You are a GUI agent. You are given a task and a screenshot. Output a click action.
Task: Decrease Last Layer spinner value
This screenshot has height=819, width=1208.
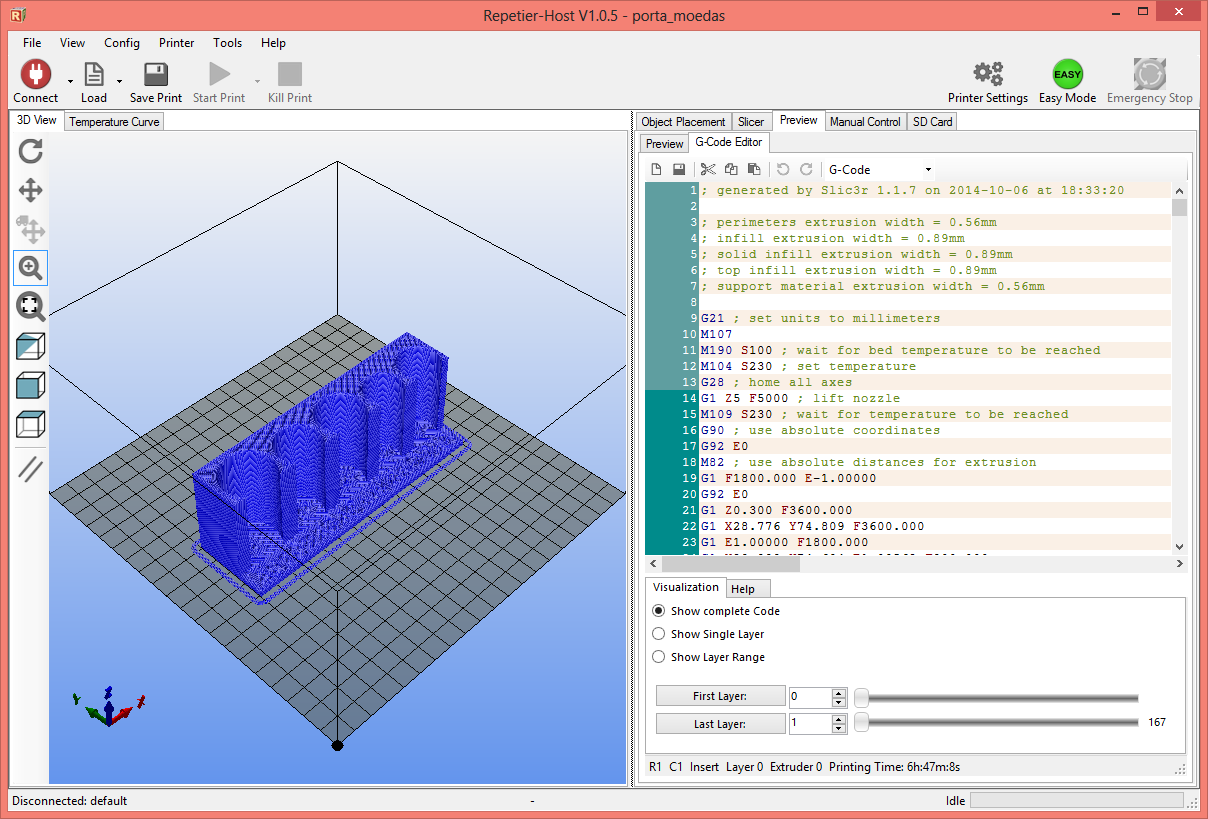[x=839, y=730]
